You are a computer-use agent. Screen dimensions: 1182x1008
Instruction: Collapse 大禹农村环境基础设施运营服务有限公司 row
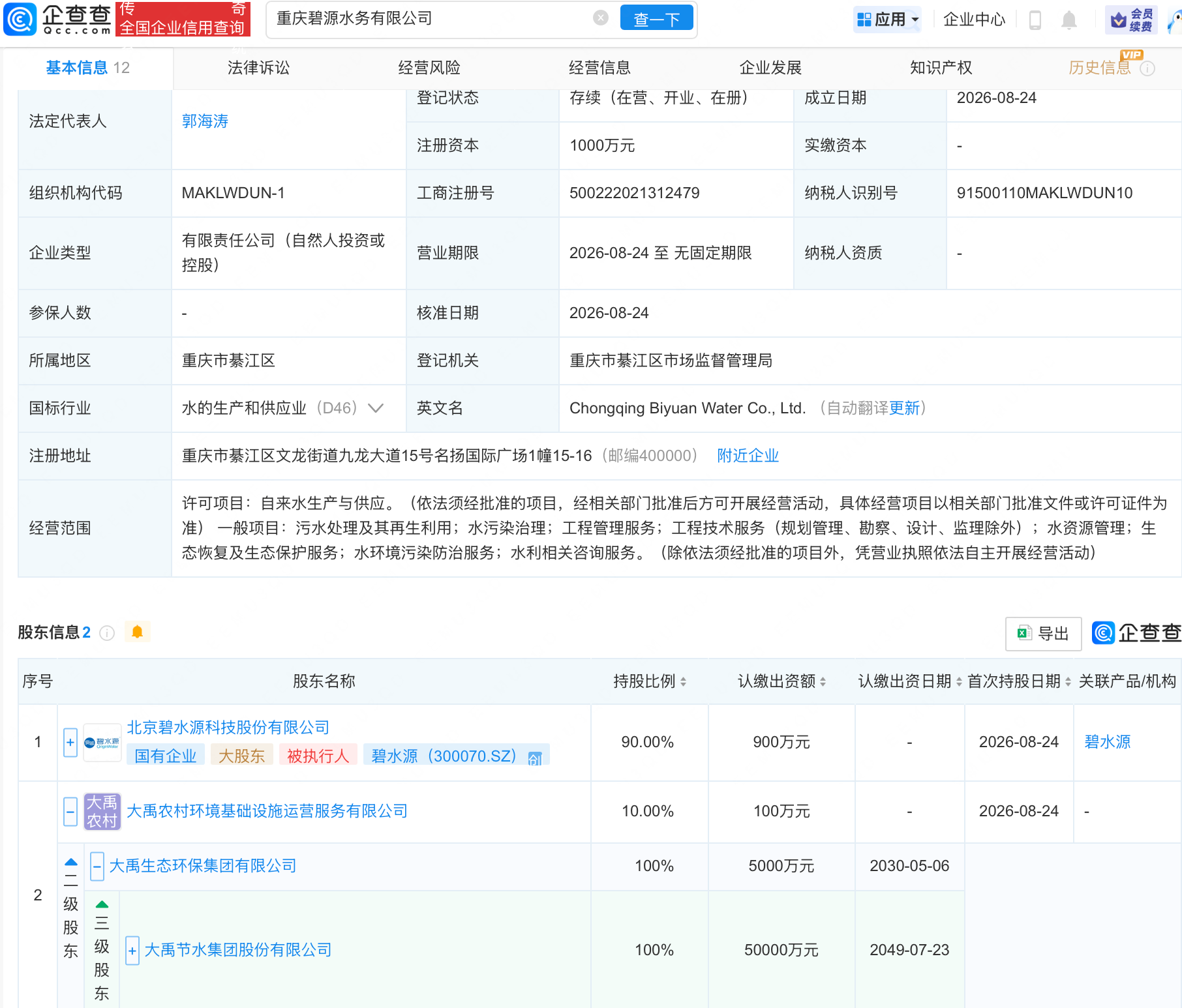(70, 811)
